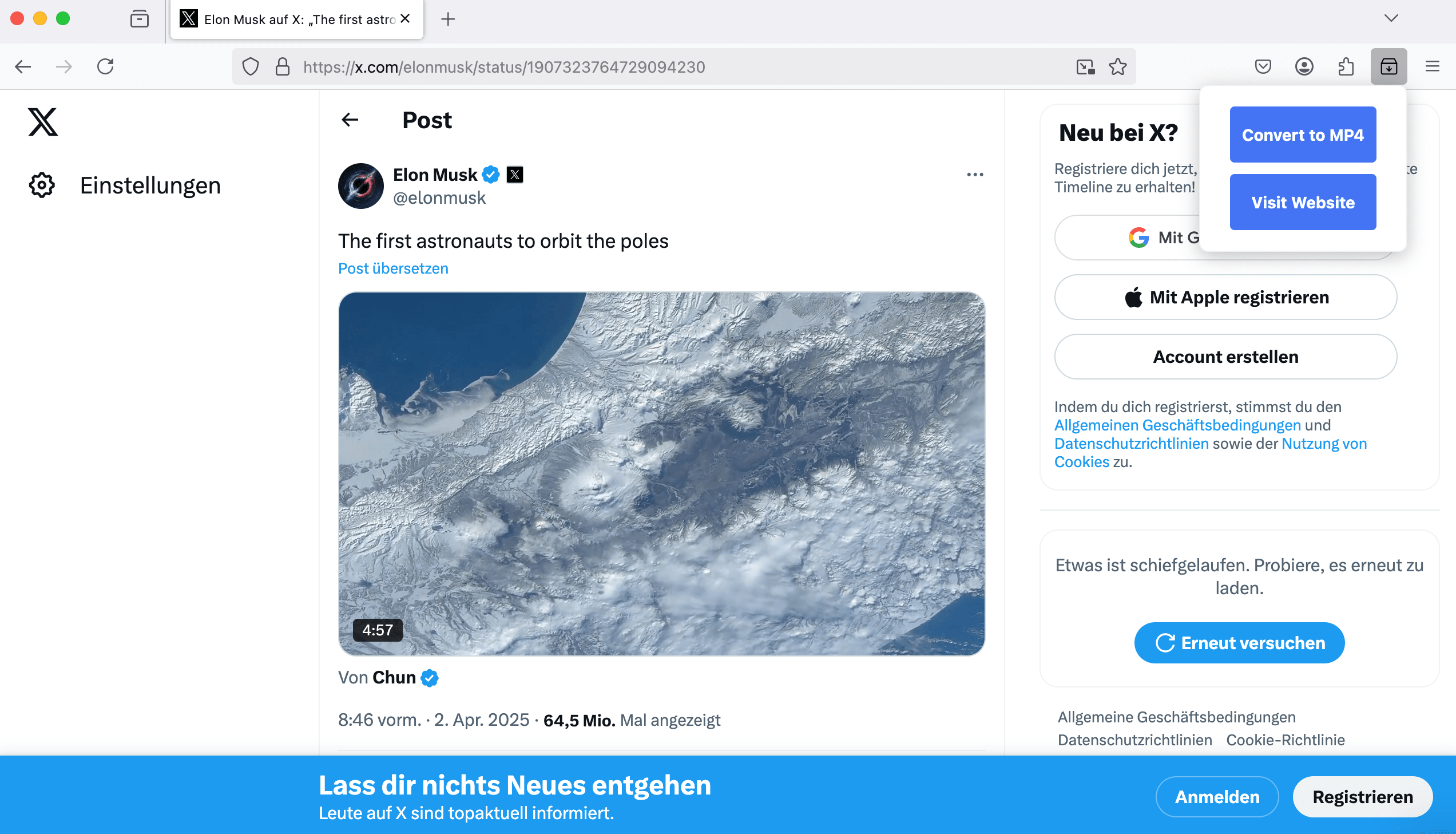Image resolution: width=1456 pixels, height=834 pixels.
Task: Click Mit Apple registrieren
Action: tap(1225, 297)
